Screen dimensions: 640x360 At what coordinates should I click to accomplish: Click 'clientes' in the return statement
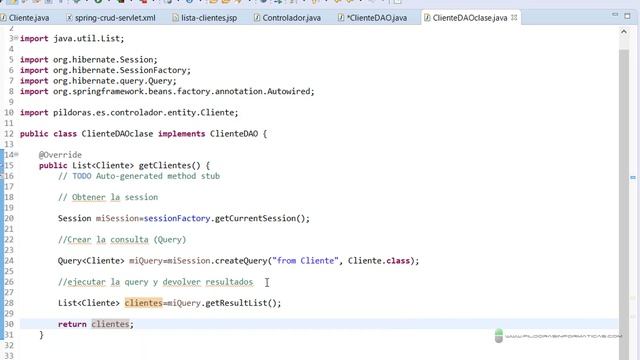(110, 324)
